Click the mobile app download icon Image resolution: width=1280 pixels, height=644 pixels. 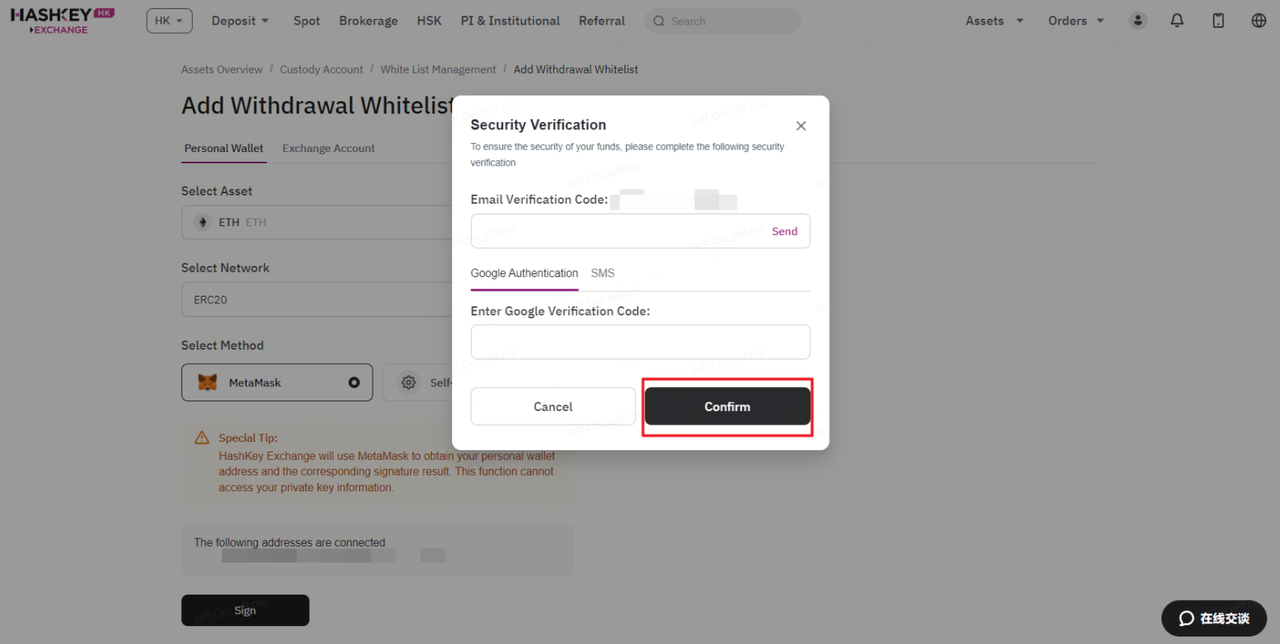1218,21
